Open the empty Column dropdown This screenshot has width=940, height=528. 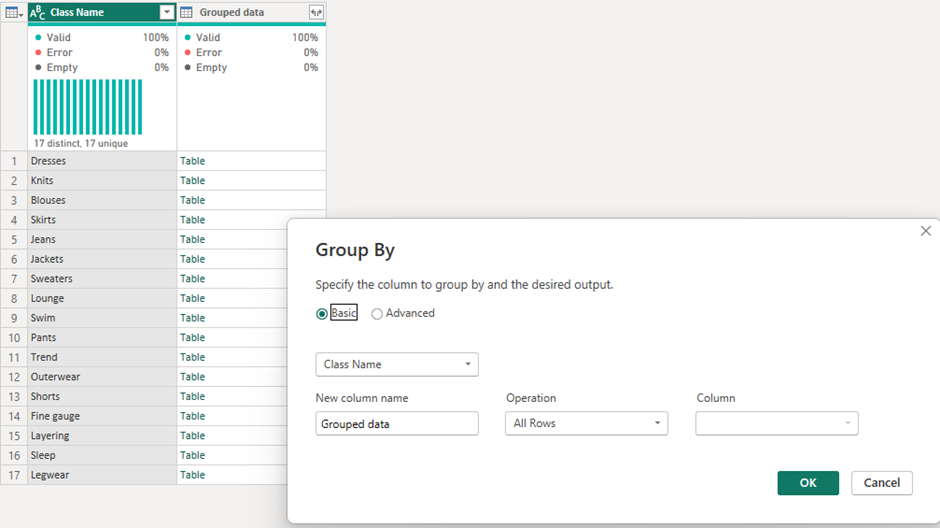pyautogui.click(x=777, y=423)
